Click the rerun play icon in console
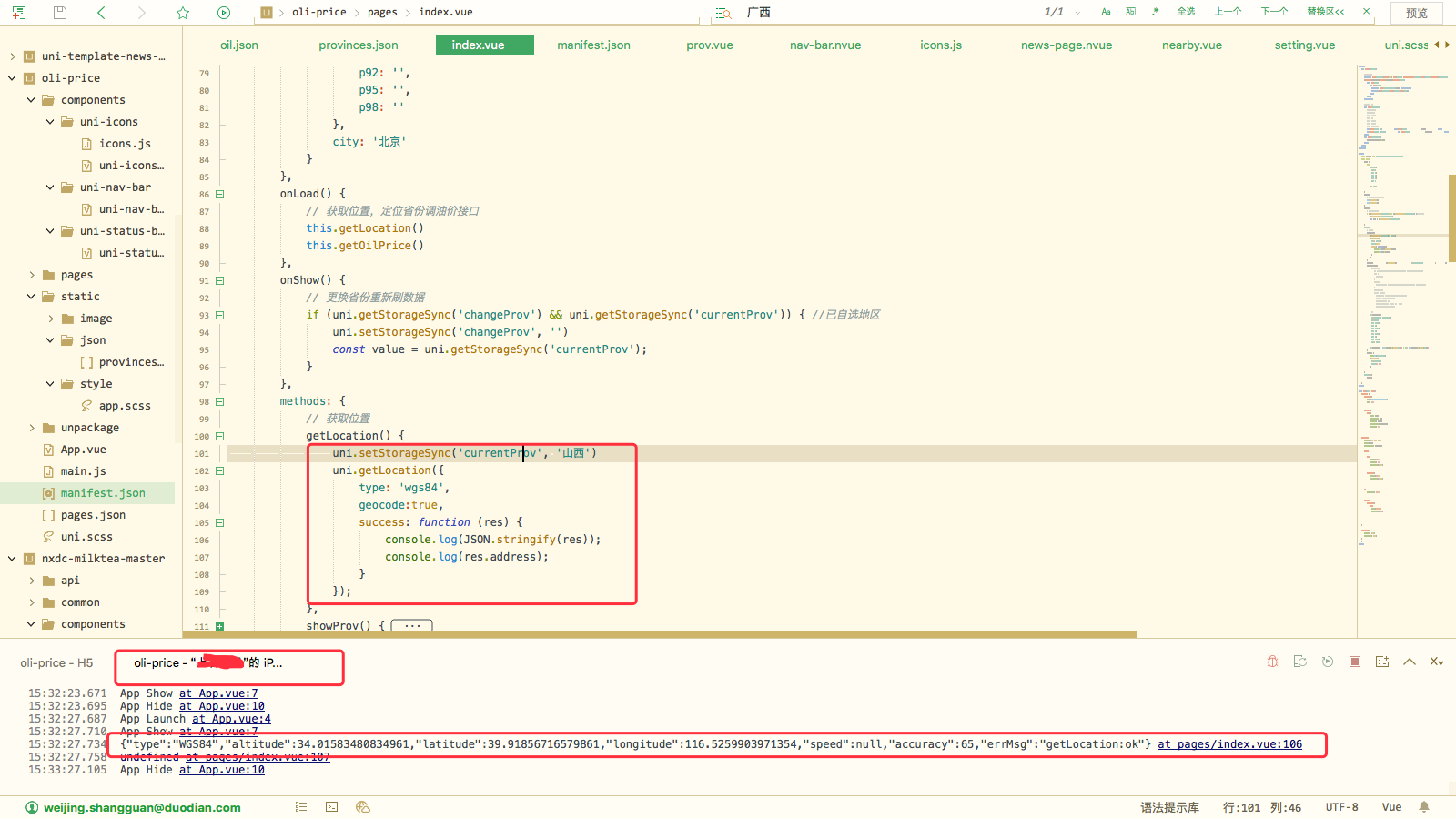This screenshot has height=819, width=1456. (1328, 662)
